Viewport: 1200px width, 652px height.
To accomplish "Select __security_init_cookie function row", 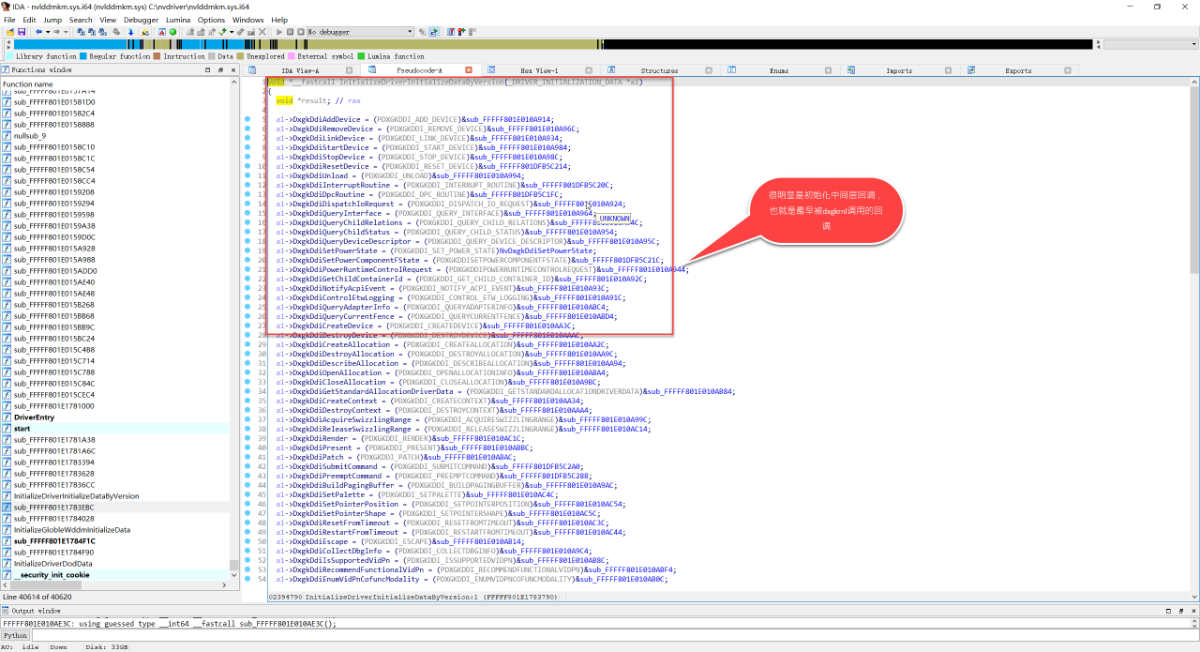I will tap(114, 575).
